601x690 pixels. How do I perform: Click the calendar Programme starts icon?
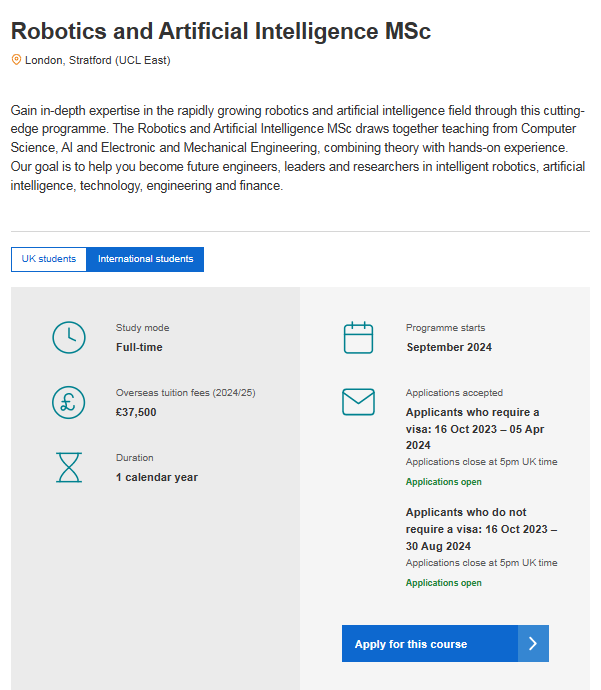pos(358,337)
